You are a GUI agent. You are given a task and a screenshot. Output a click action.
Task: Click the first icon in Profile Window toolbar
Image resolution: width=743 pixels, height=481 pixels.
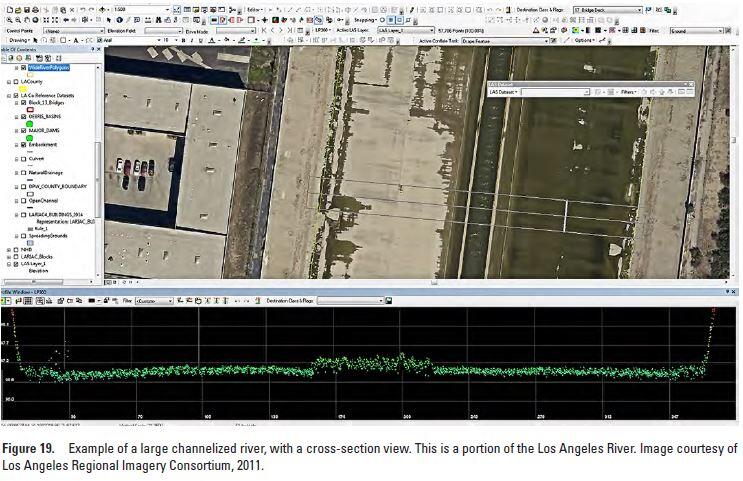pos(5,300)
